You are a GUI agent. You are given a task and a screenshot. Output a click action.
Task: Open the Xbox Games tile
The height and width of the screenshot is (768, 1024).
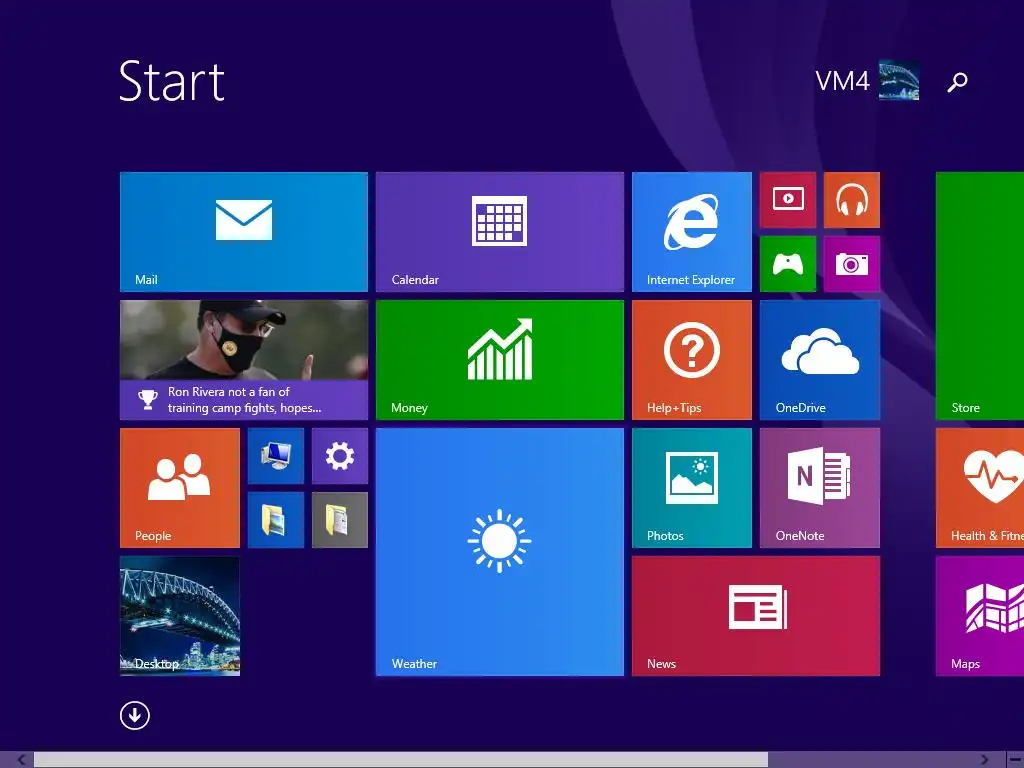pos(788,264)
